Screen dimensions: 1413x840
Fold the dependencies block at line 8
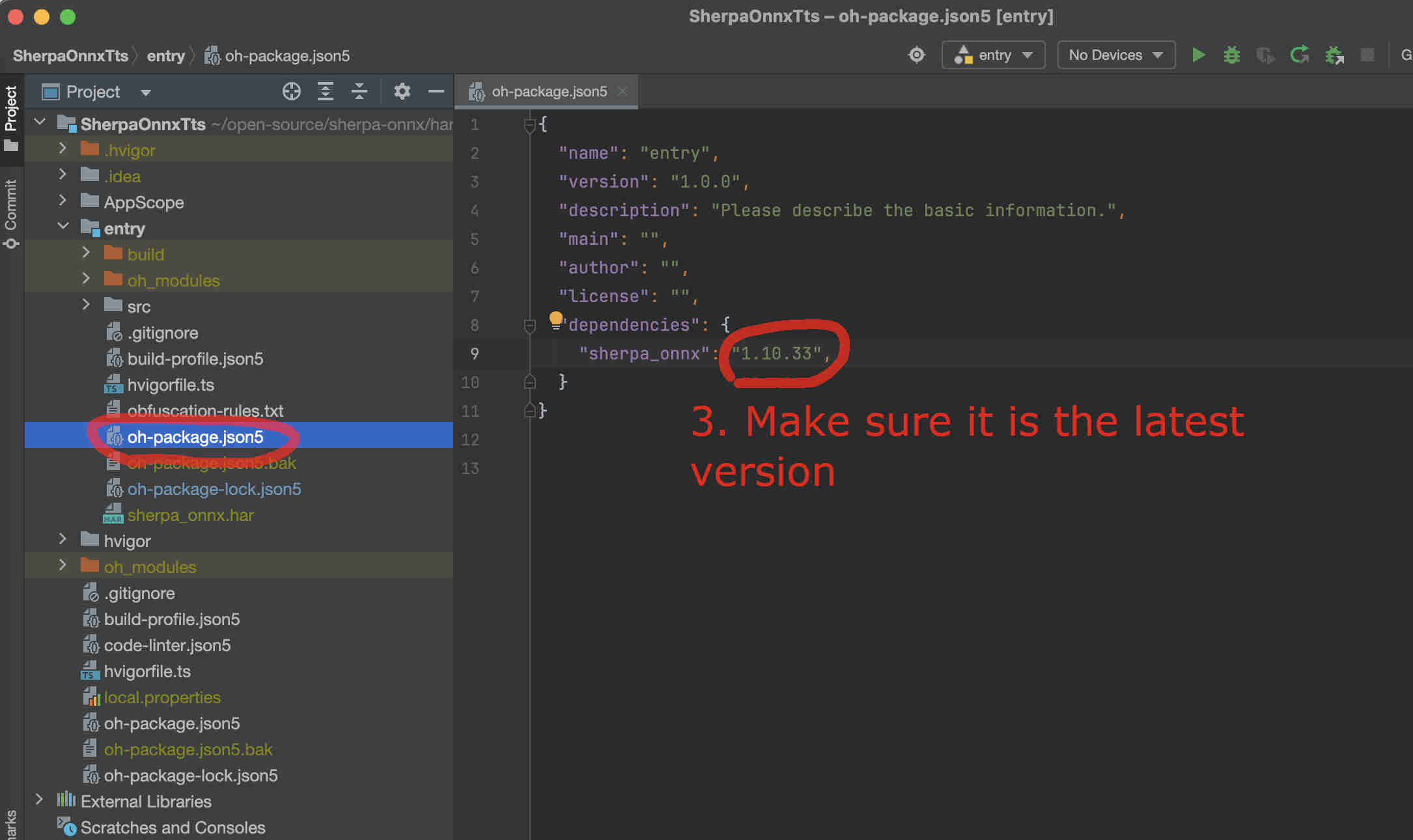pos(529,325)
